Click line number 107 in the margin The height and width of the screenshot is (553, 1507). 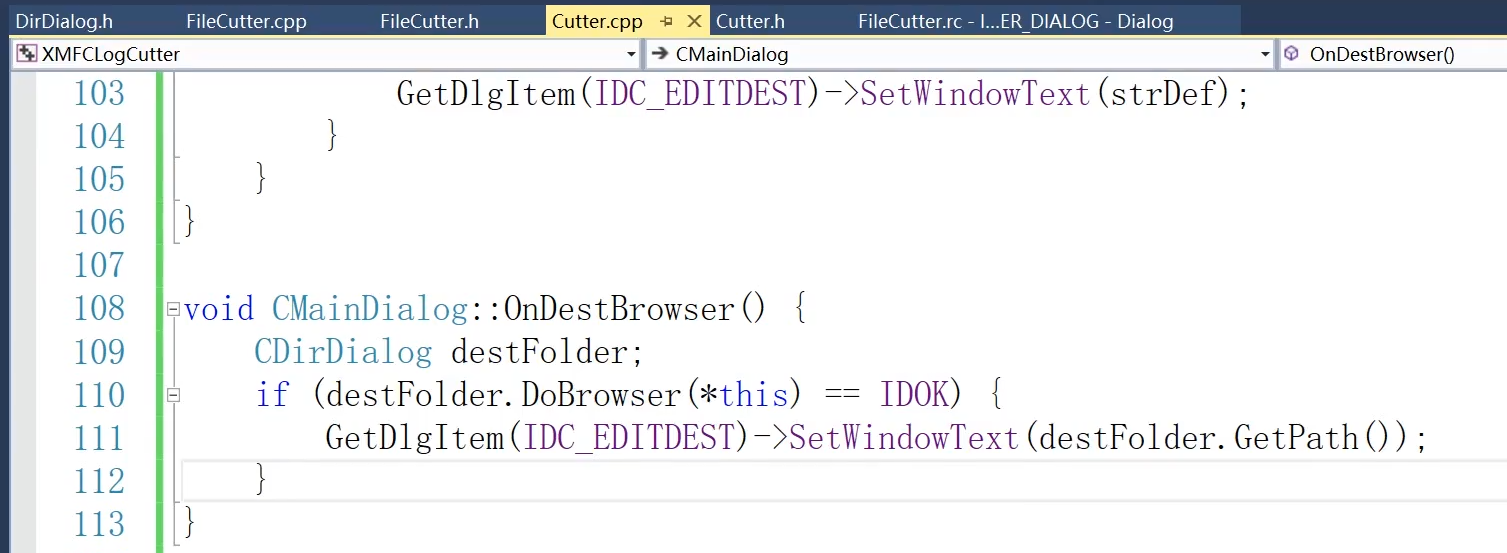[99, 265]
